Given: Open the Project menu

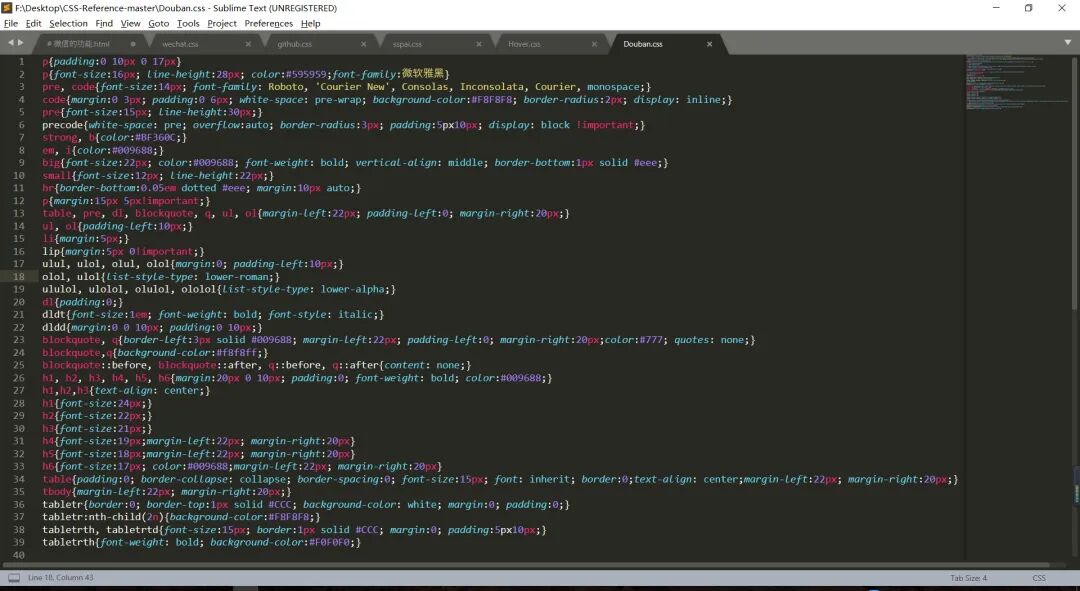Looking at the screenshot, I should (222, 23).
